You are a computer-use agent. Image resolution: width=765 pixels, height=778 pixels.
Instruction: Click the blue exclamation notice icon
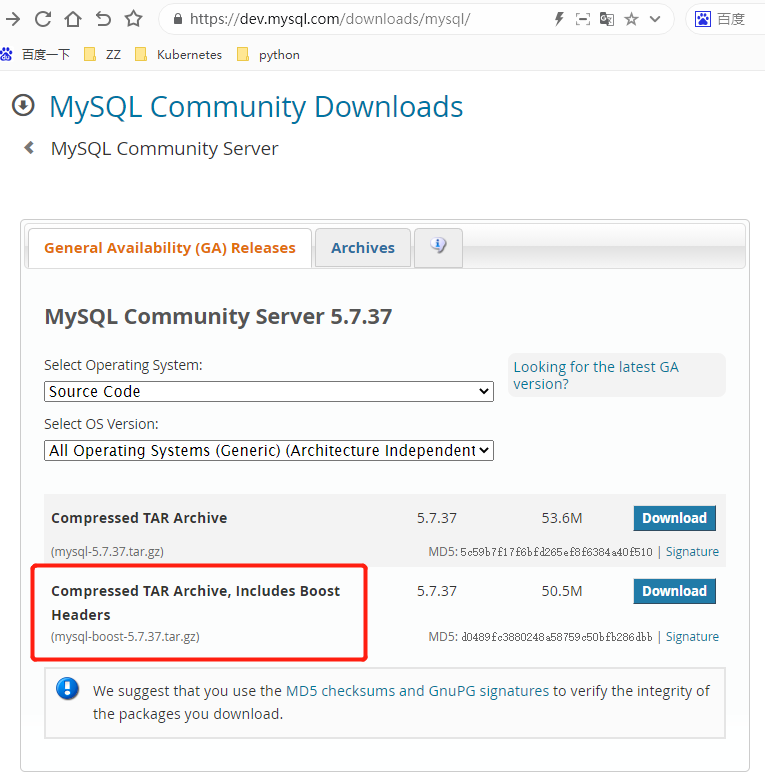[x=67, y=689]
